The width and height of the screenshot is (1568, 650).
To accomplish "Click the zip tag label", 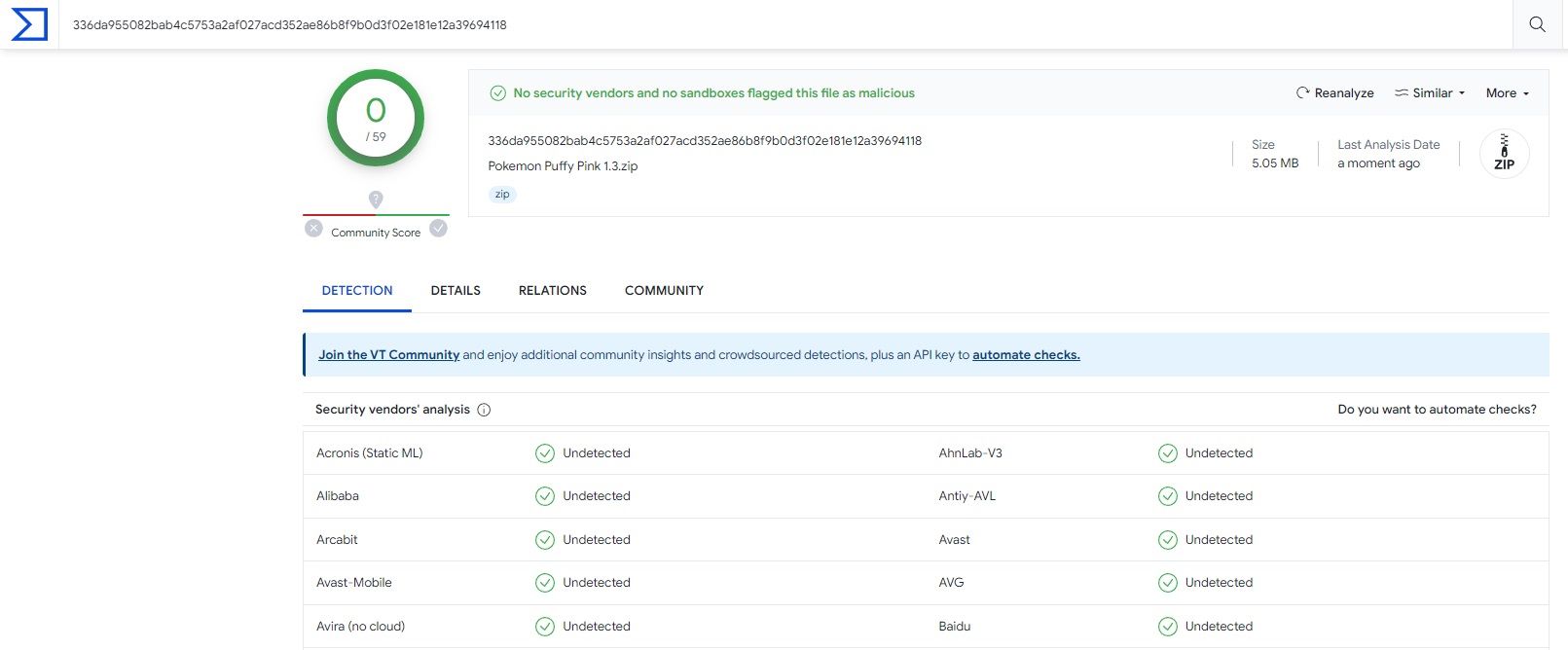I will pyautogui.click(x=502, y=195).
